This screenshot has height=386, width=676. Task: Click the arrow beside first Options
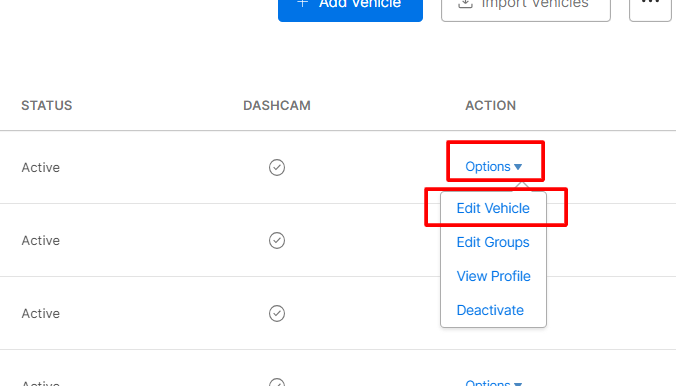[518, 167]
